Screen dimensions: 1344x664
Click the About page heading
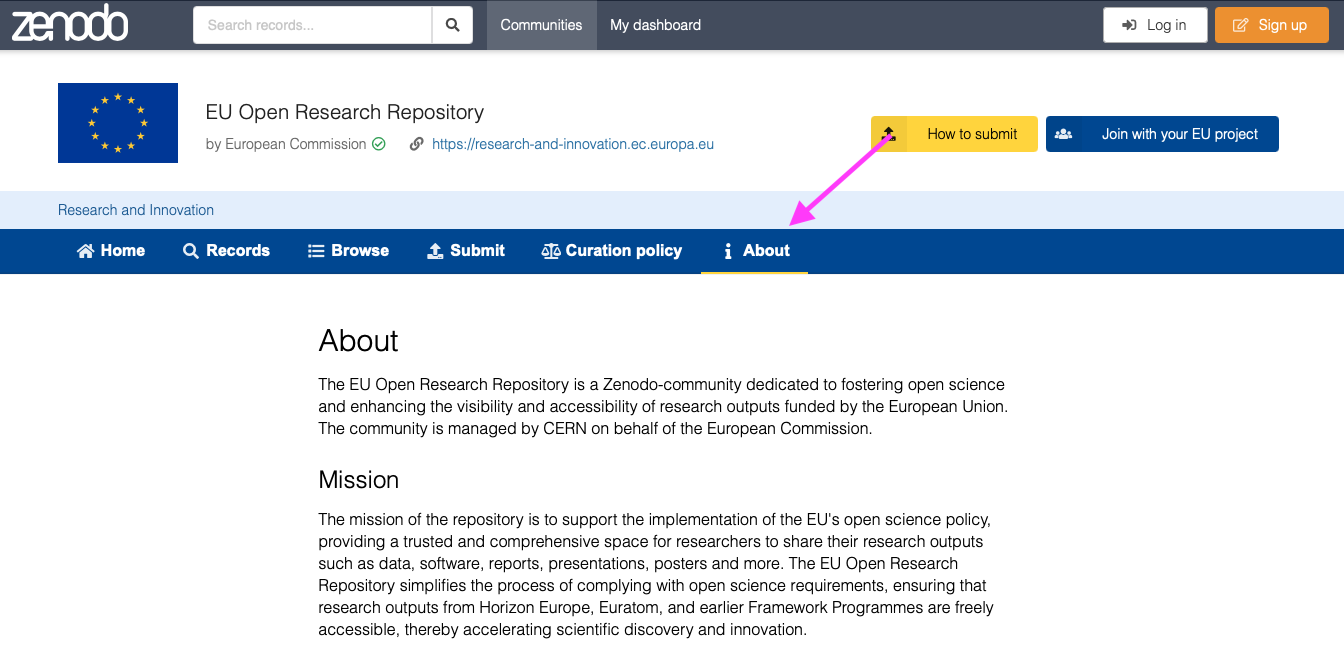(358, 341)
